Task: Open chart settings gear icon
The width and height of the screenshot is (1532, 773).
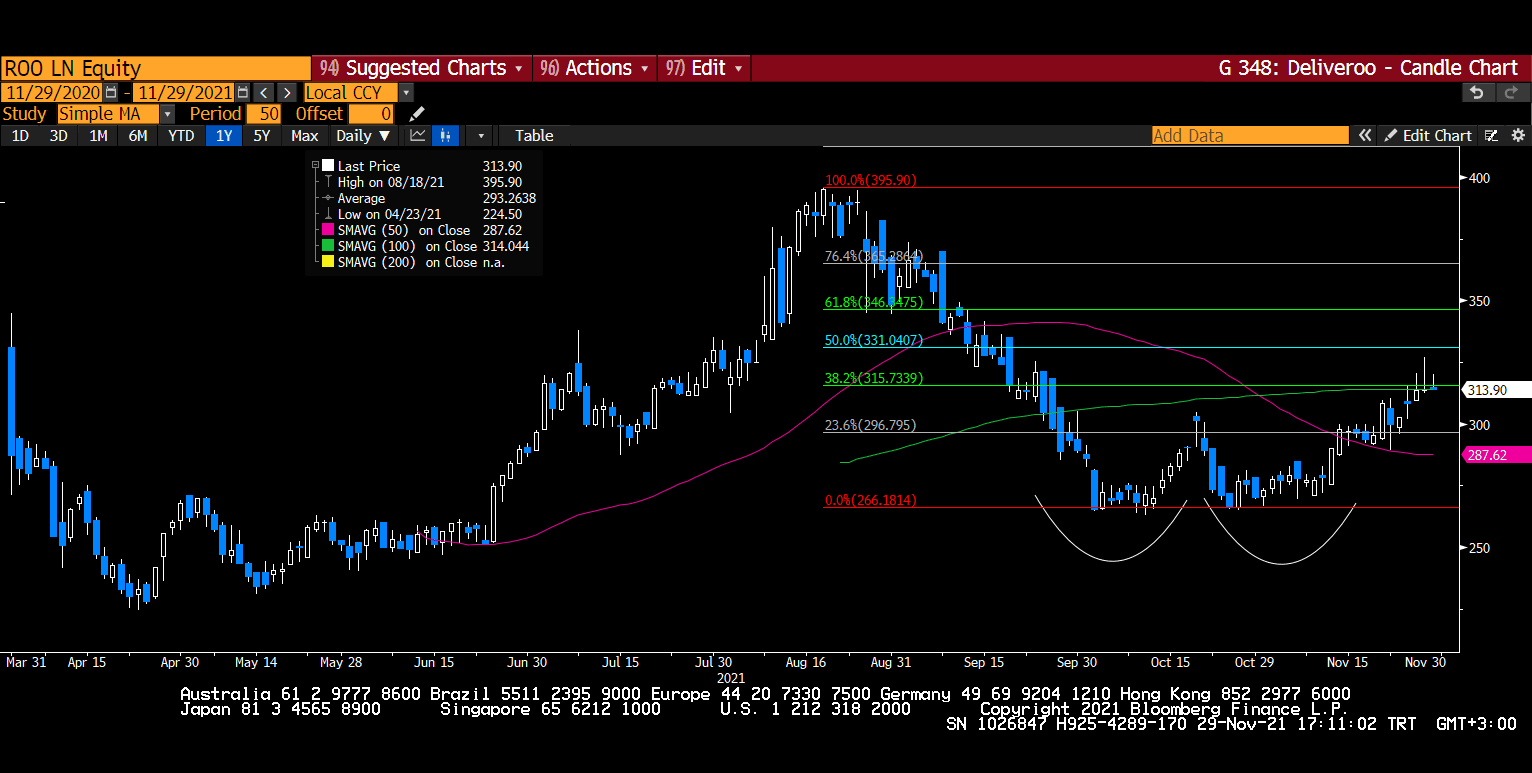Action: [1517, 136]
